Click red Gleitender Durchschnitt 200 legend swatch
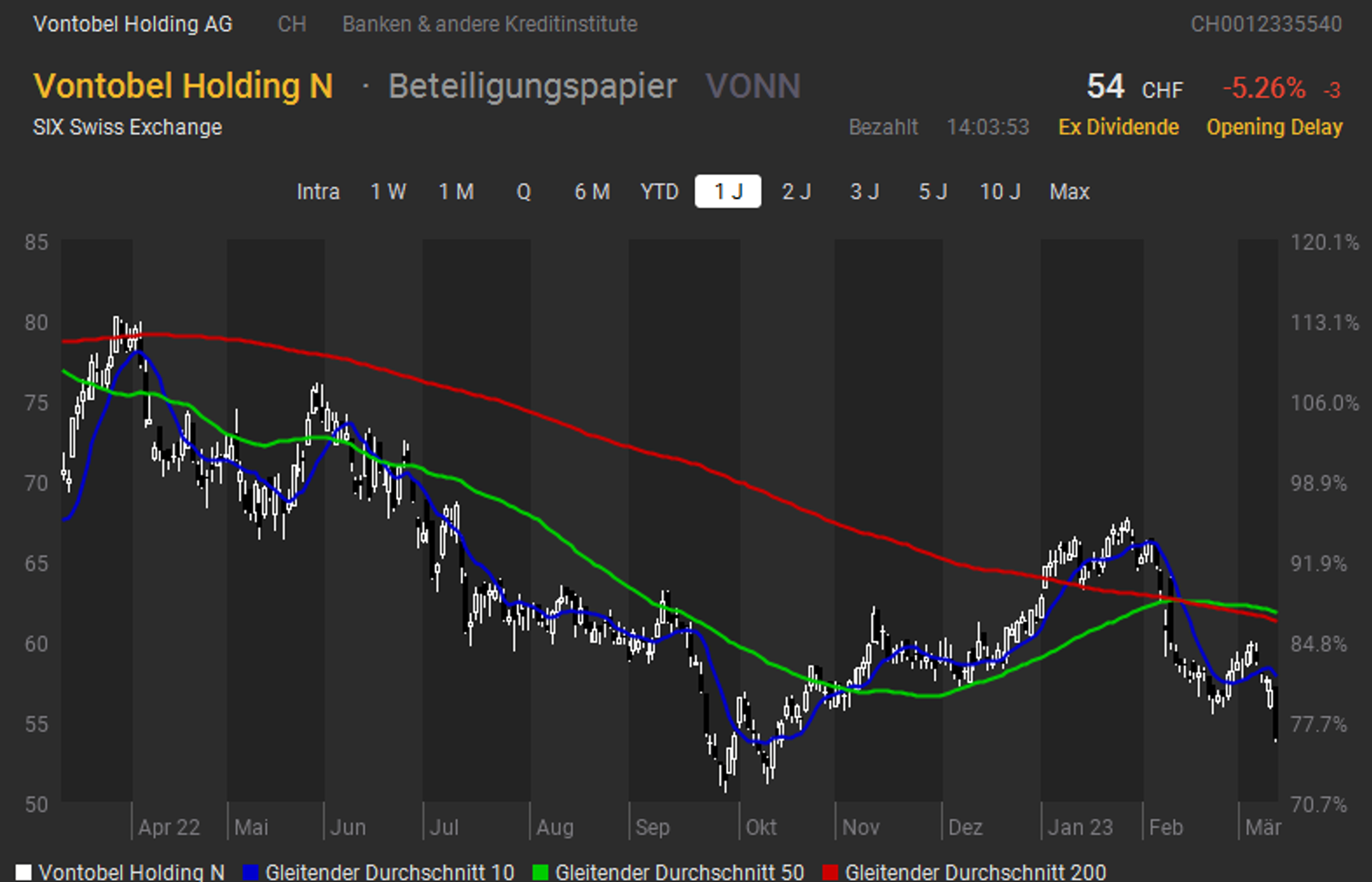This screenshot has width=1372, height=882. (830, 872)
